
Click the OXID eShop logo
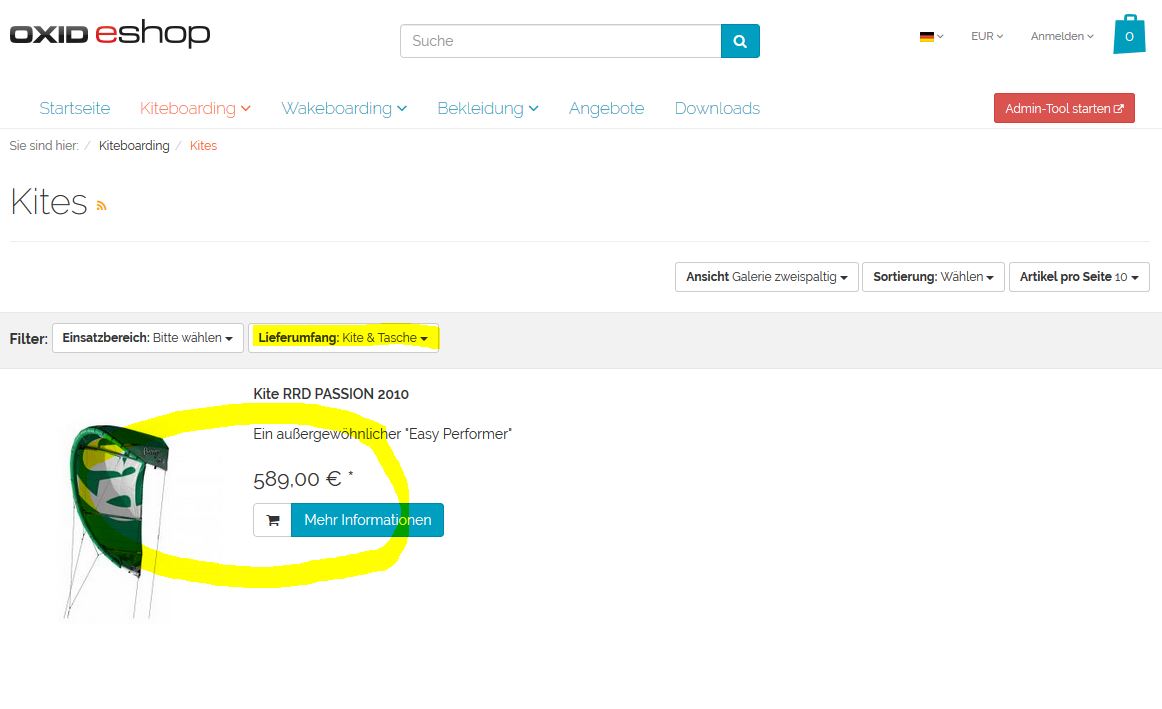pos(110,35)
